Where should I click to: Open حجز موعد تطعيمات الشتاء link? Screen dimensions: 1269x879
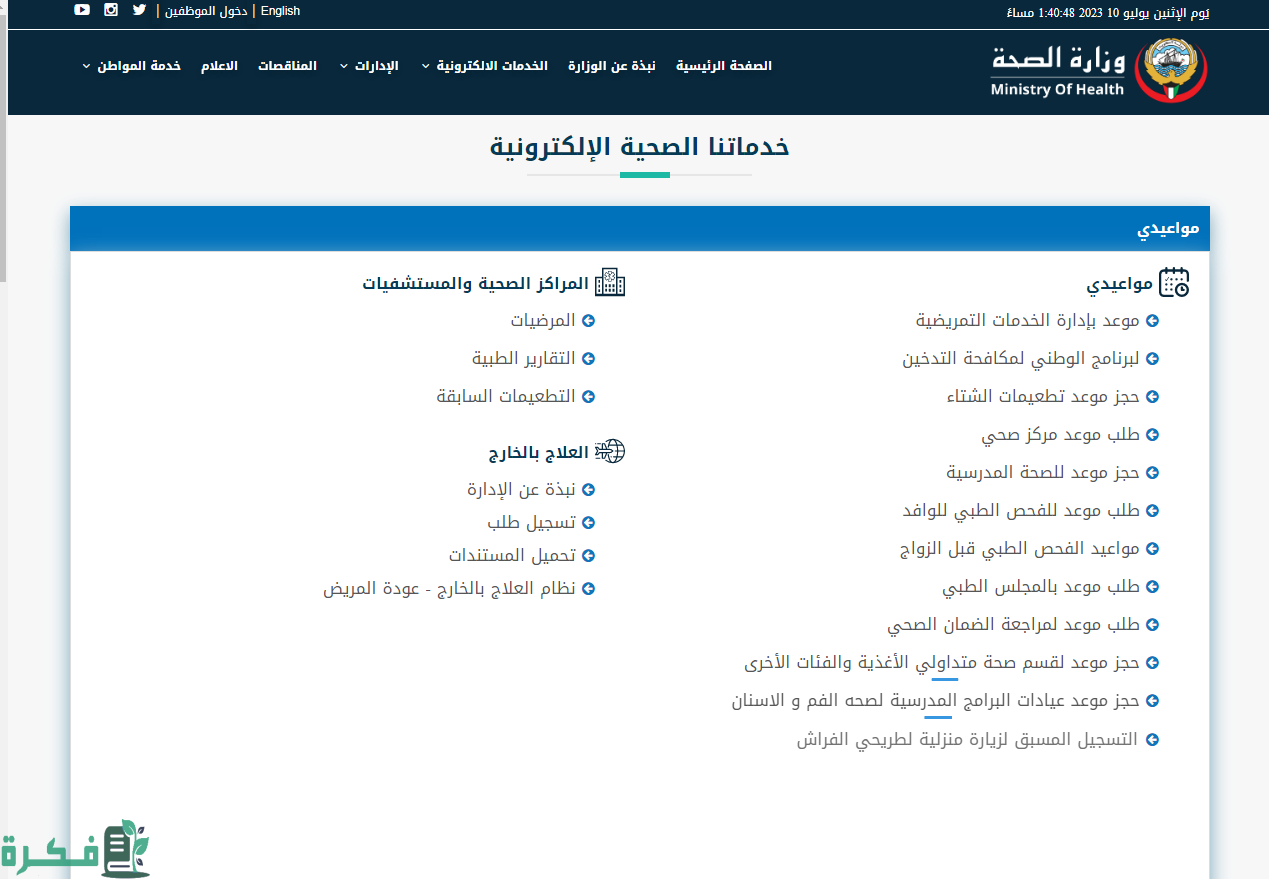pyautogui.click(x=1044, y=397)
